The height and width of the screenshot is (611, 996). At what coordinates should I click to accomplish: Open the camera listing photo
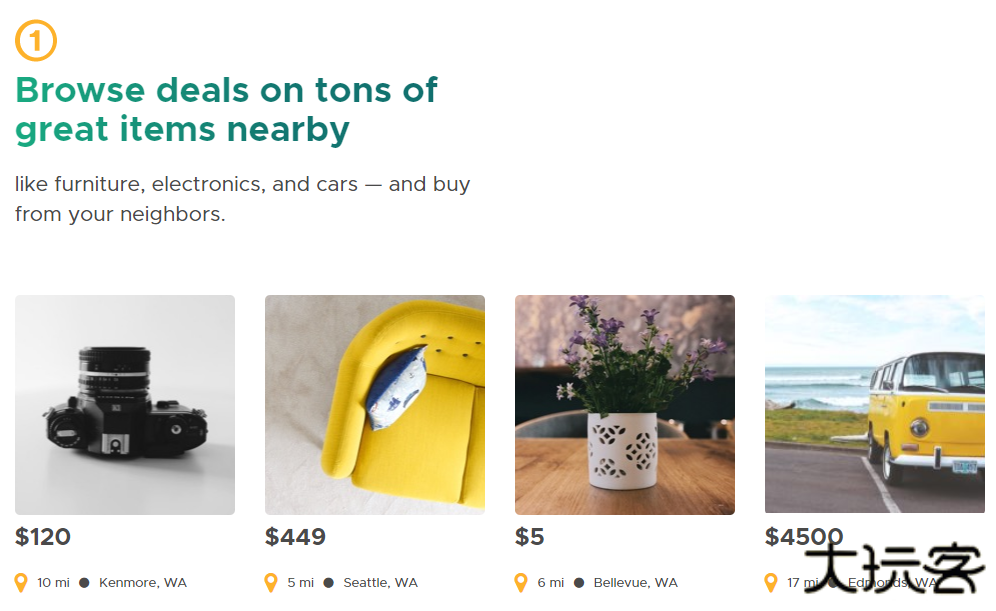tap(124, 404)
